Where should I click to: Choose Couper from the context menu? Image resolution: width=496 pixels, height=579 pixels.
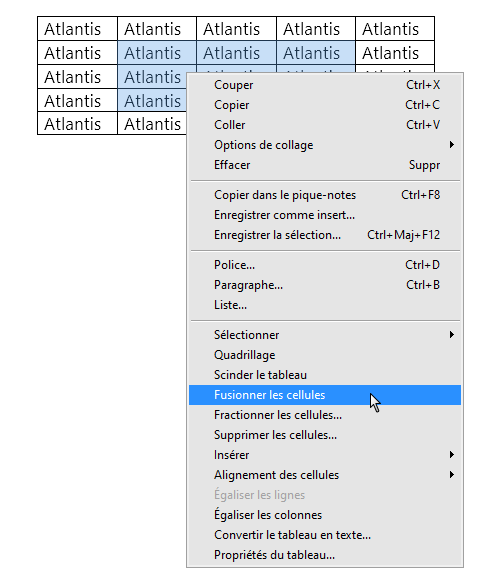coord(325,85)
